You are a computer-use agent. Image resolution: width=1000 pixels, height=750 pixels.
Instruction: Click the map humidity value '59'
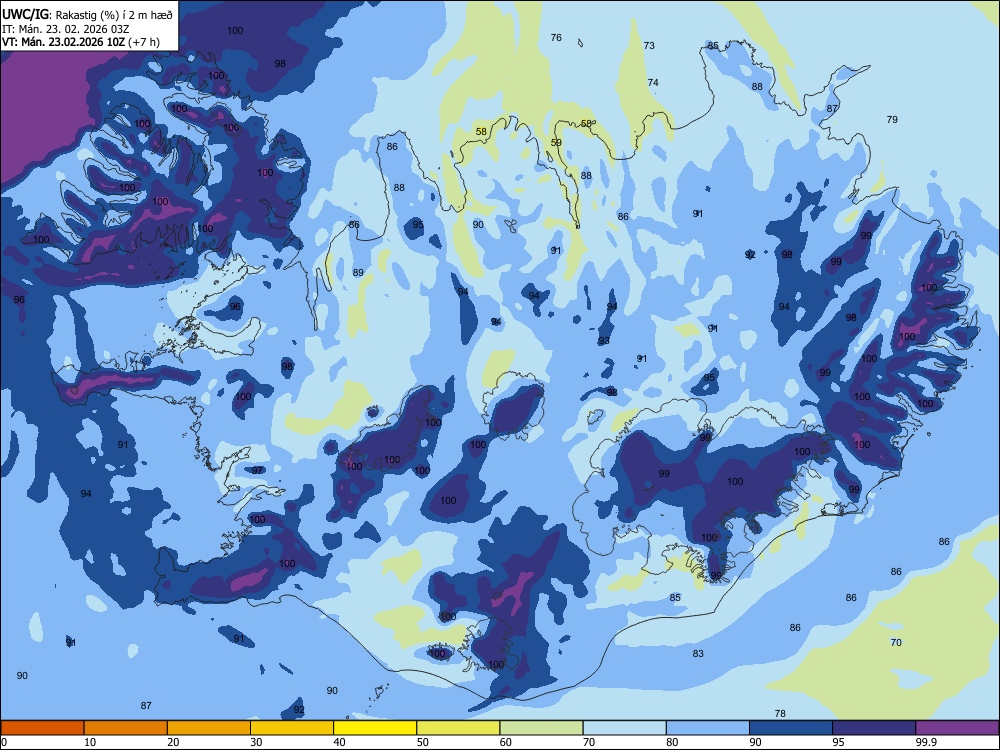click(x=556, y=143)
